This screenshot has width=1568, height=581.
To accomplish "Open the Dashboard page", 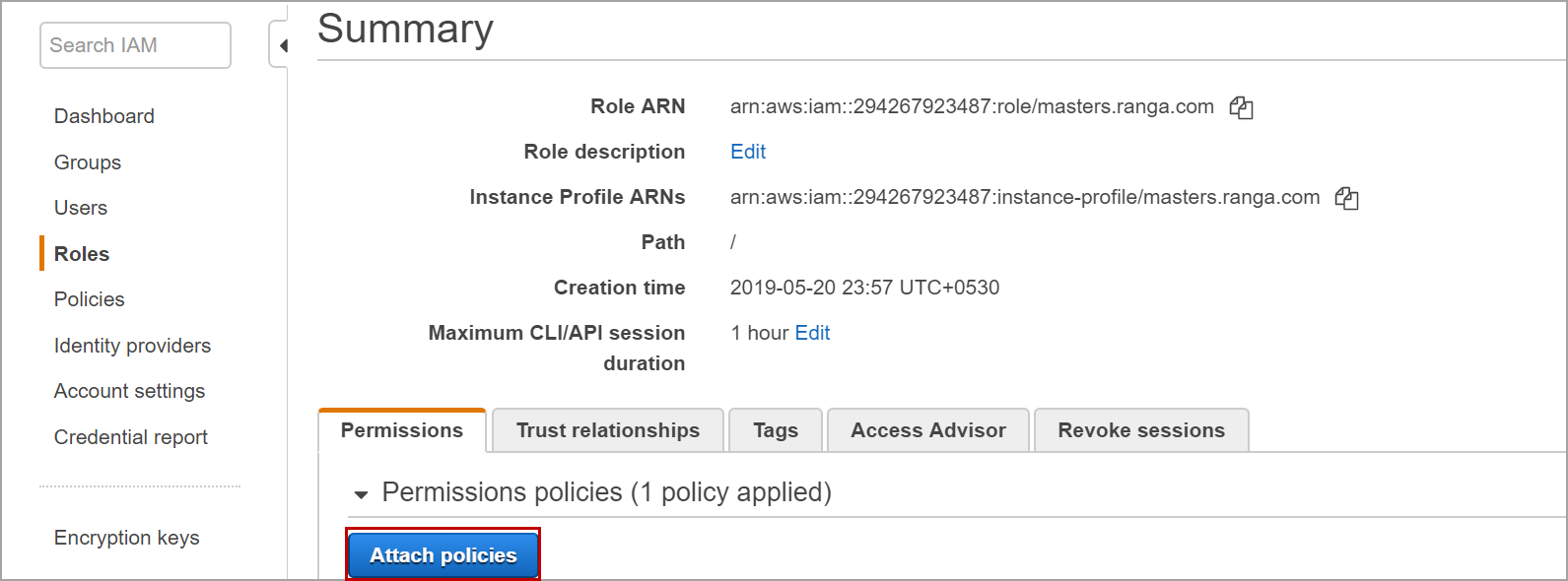I will (104, 116).
